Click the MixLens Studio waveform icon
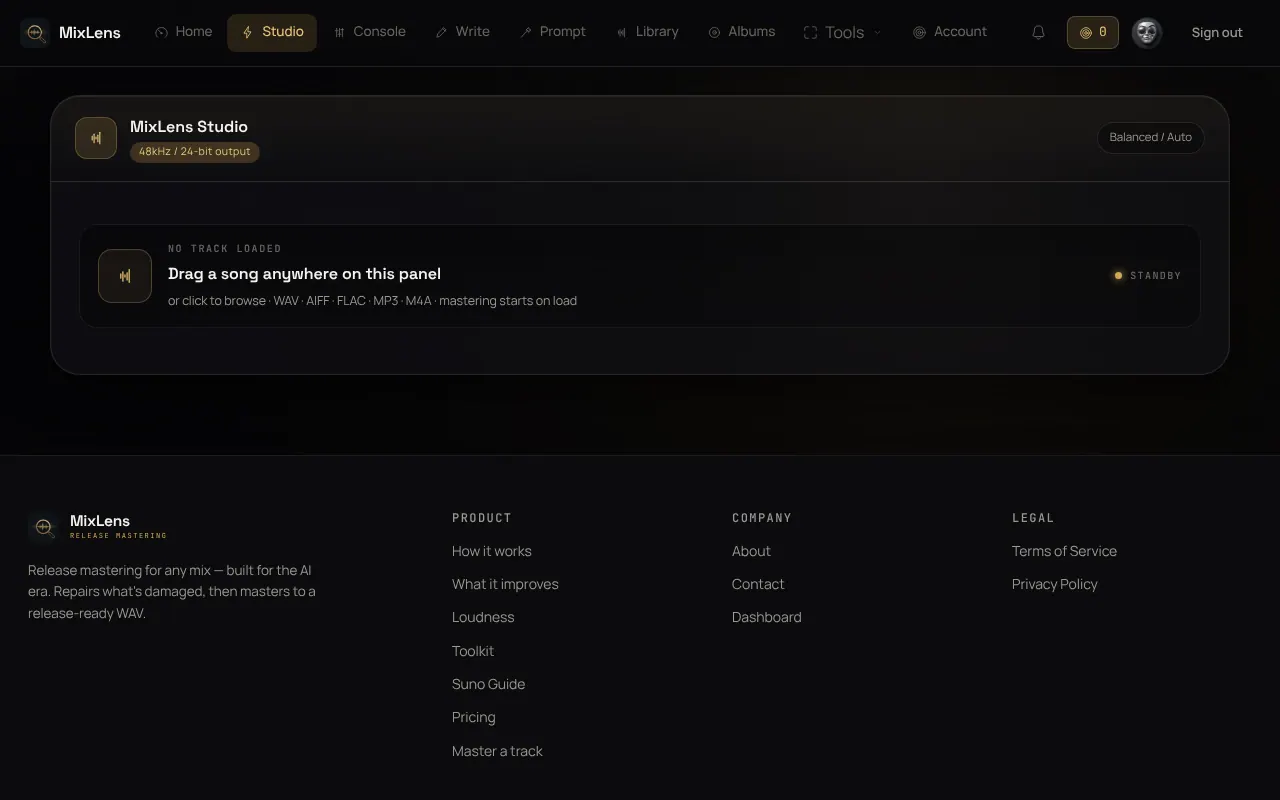 96,138
